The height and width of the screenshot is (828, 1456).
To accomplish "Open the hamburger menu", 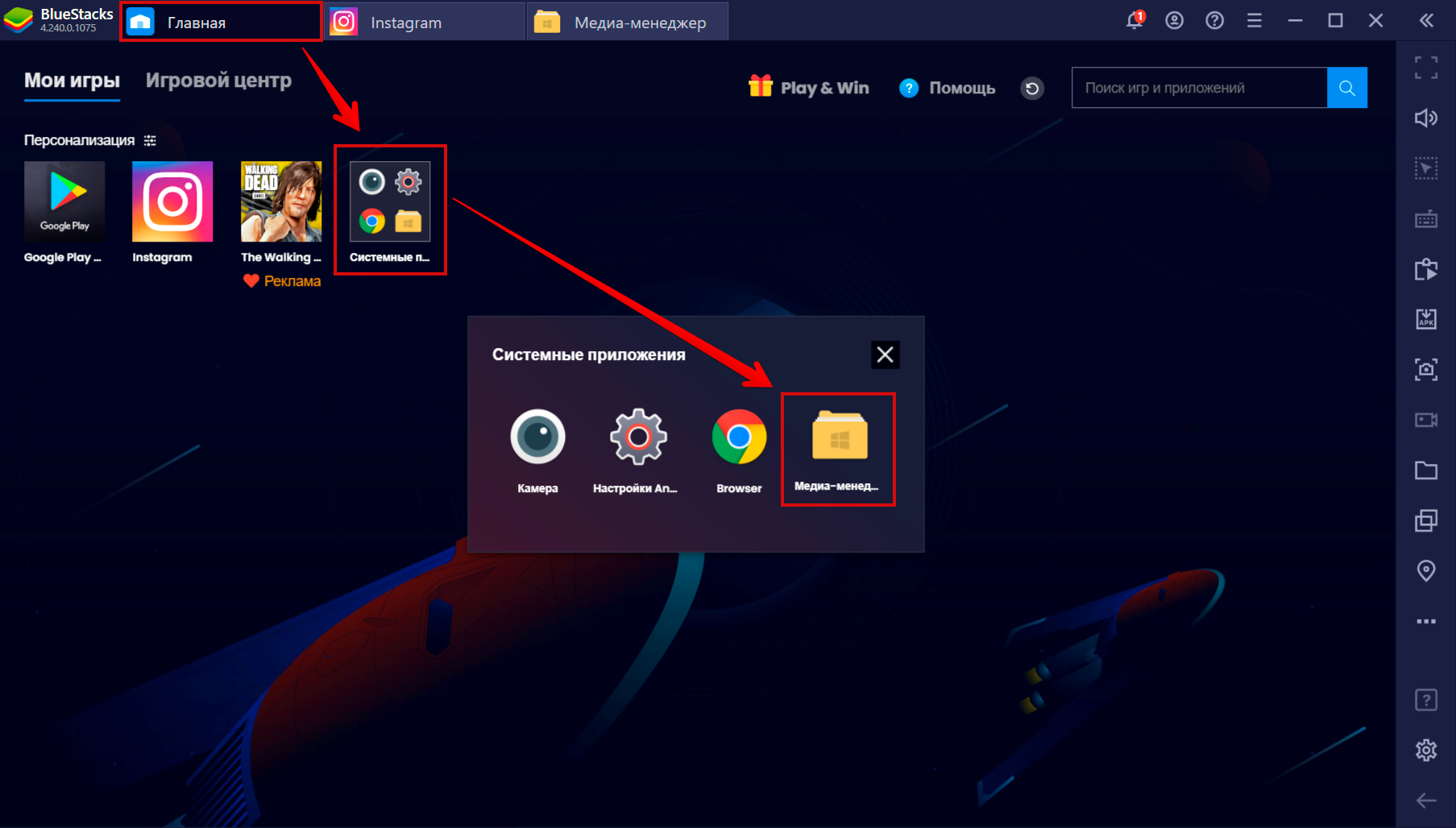I will pyautogui.click(x=1255, y=20).
